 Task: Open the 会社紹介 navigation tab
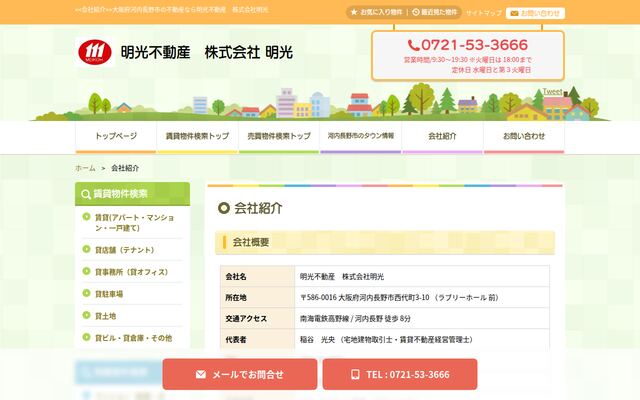(x=442, y=137)
